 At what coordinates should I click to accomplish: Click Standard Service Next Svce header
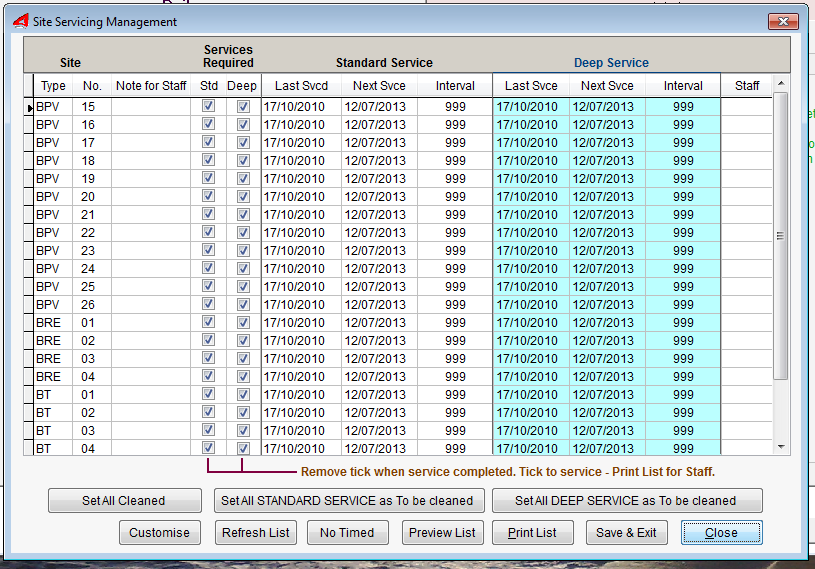pyautogui.click(x=379, y=86)
